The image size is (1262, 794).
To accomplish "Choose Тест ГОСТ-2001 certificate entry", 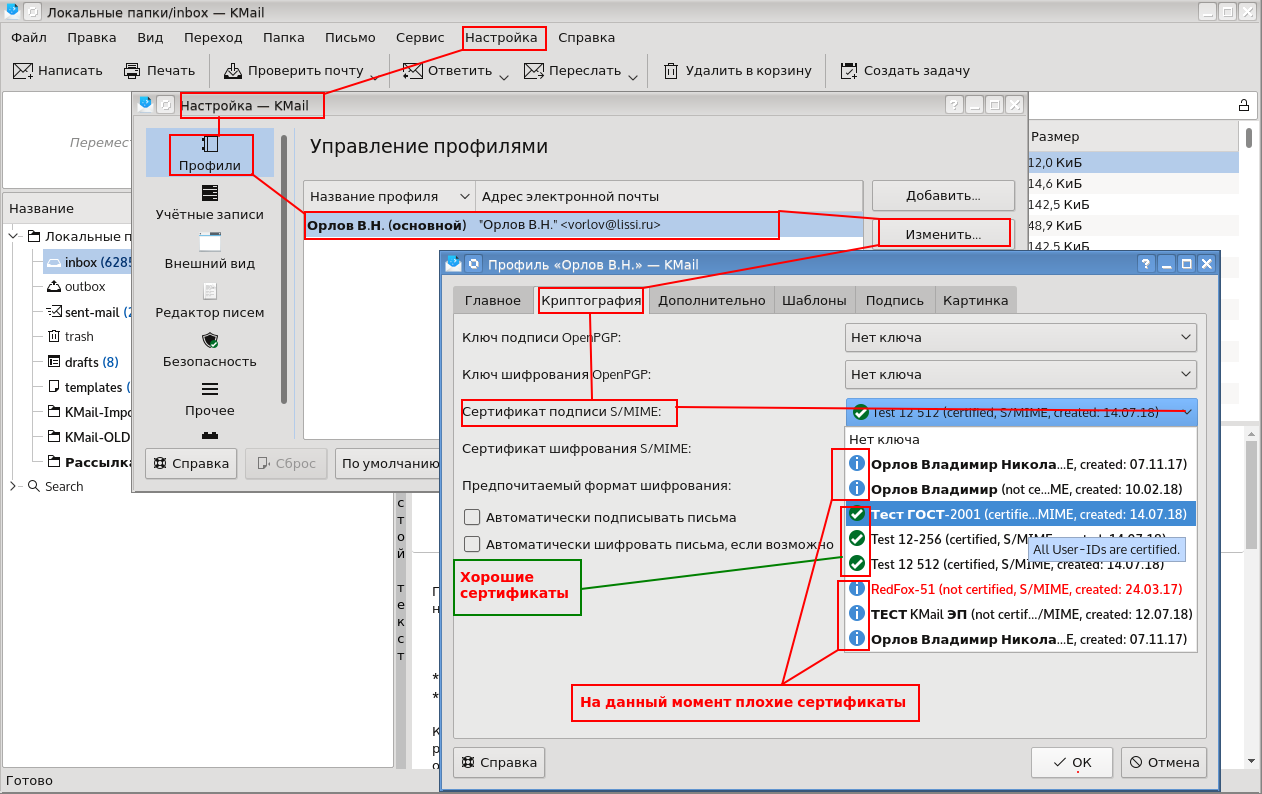I will pyautogui.click(x=1020, y=514).
